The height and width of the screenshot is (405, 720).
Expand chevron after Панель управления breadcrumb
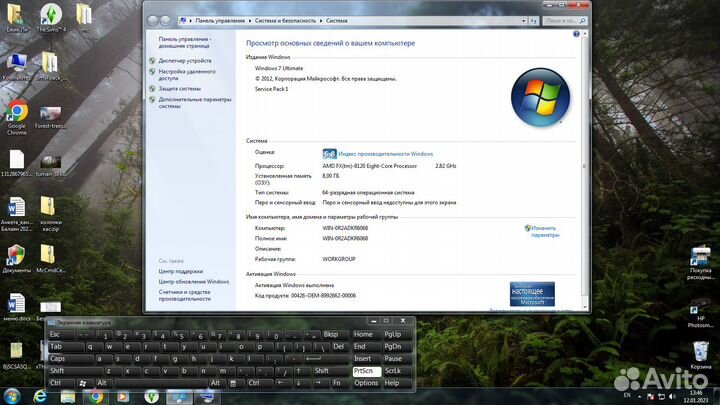[250, 21]
